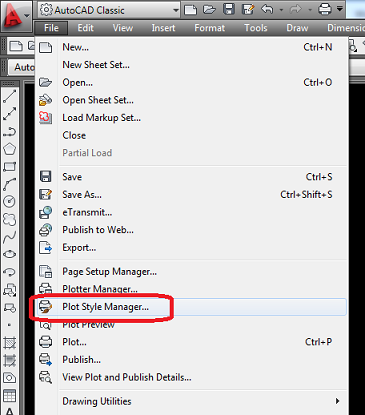Select the Table tool in the left toolbar
Image resolution: width=365 pixels, height=415 pixels.
tap(10, 396)
